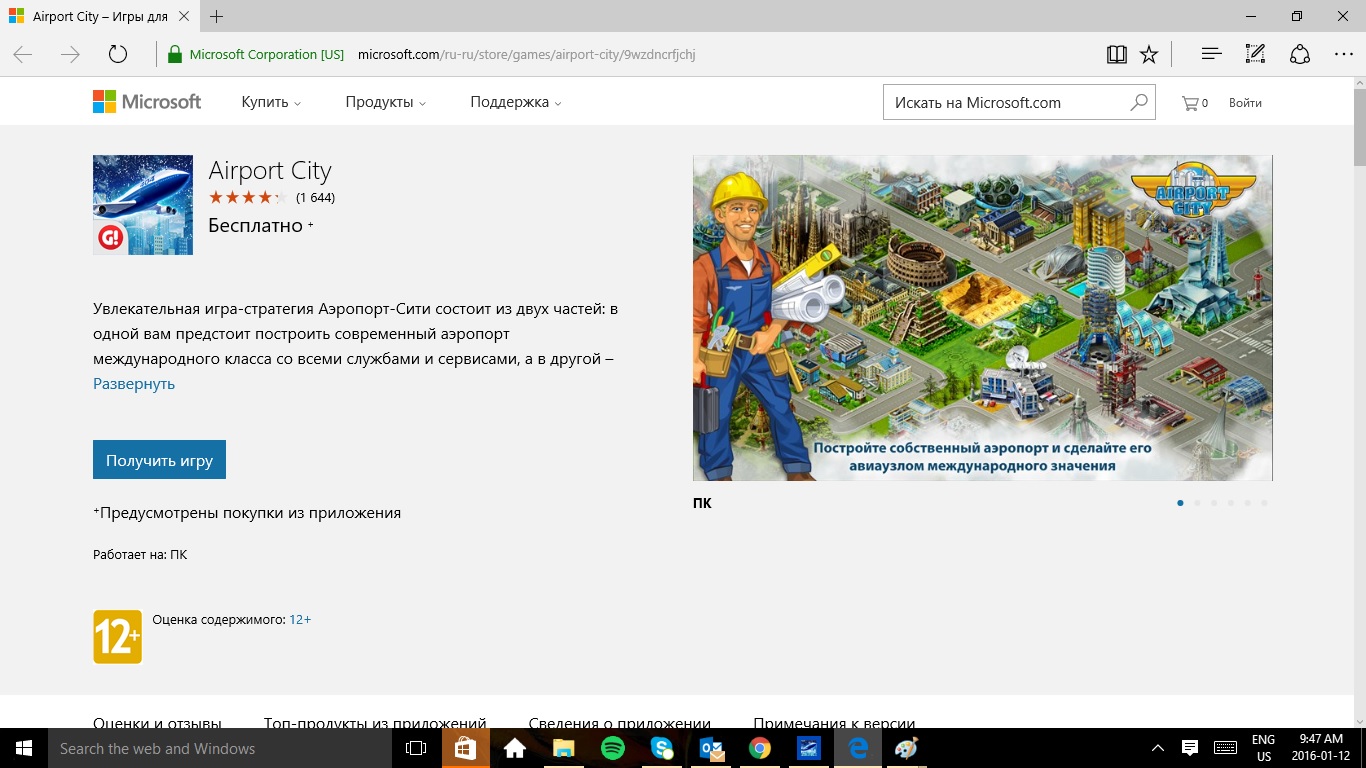Open Spotify from the taskbar
This screenshot has width=1366, height=768.
[x=613, y=748]
